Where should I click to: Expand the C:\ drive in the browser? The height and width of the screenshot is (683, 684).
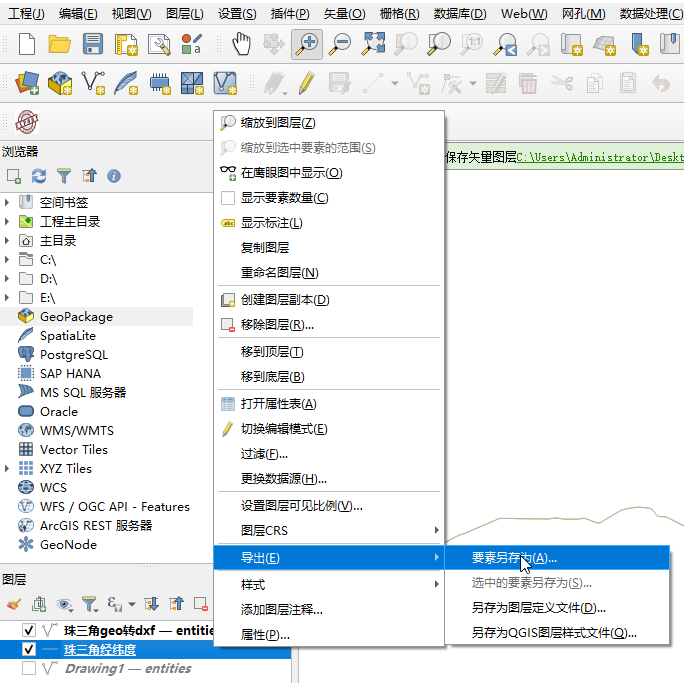8,260
